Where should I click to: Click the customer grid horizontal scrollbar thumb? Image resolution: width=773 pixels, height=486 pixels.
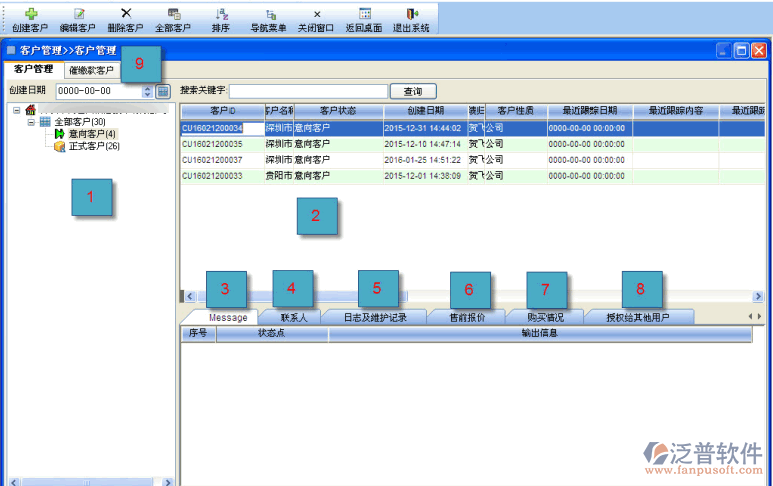302,296
